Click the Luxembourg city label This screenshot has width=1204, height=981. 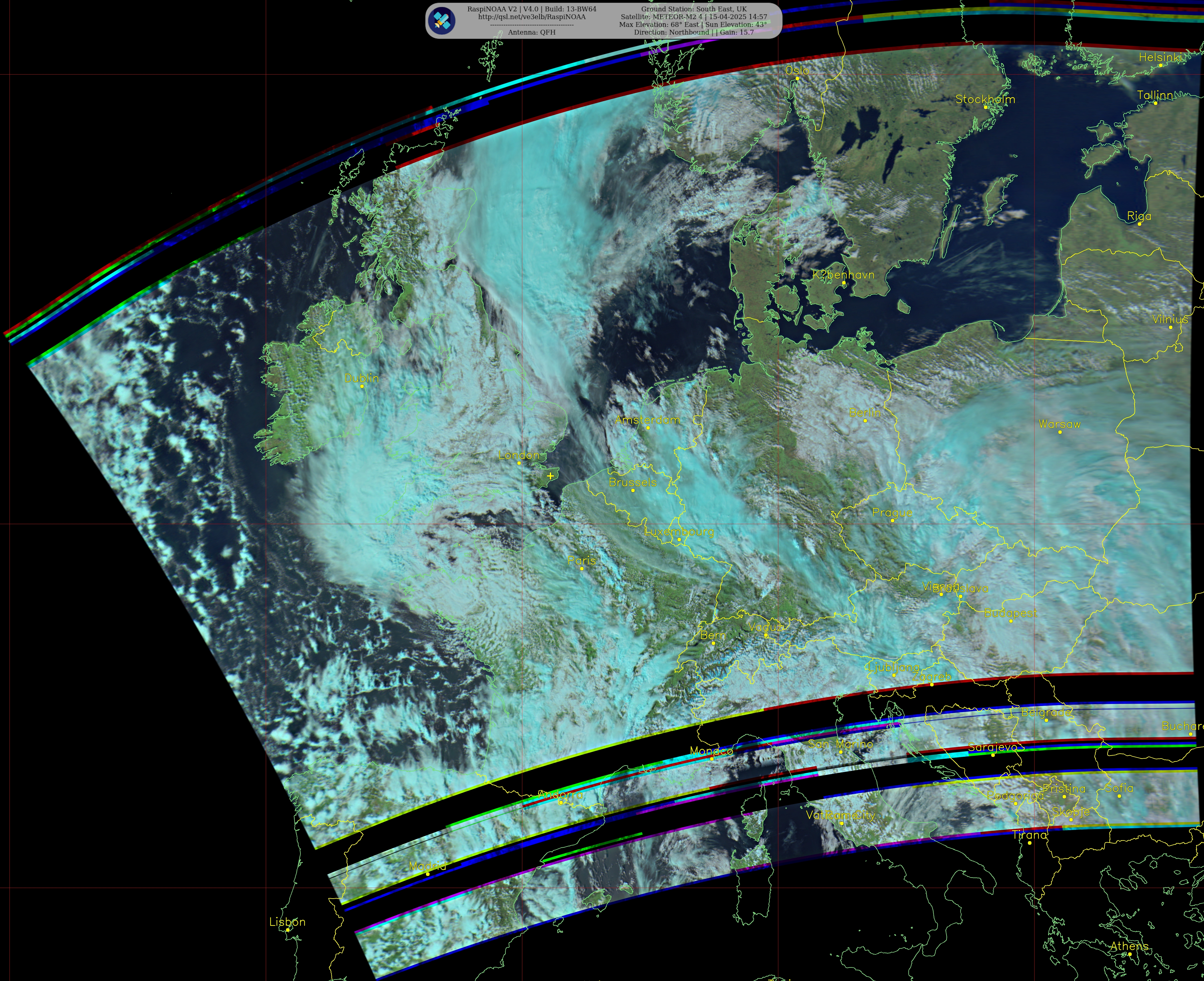click(679, 532)
